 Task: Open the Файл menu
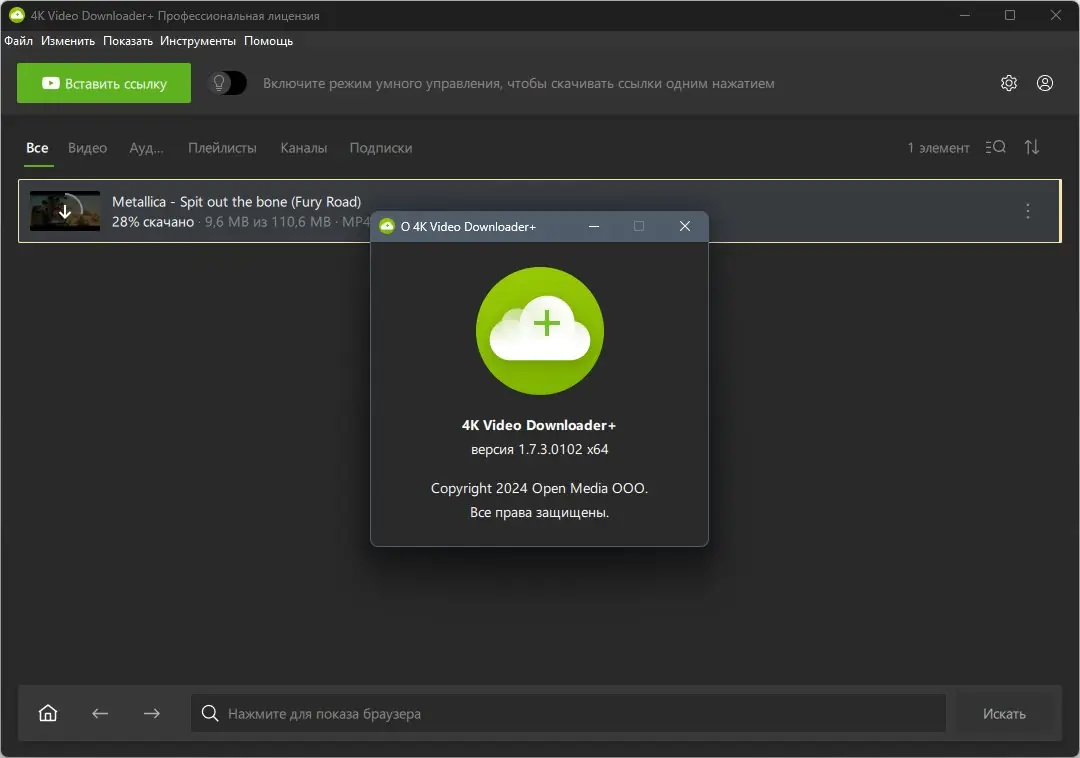click(19, 41)
